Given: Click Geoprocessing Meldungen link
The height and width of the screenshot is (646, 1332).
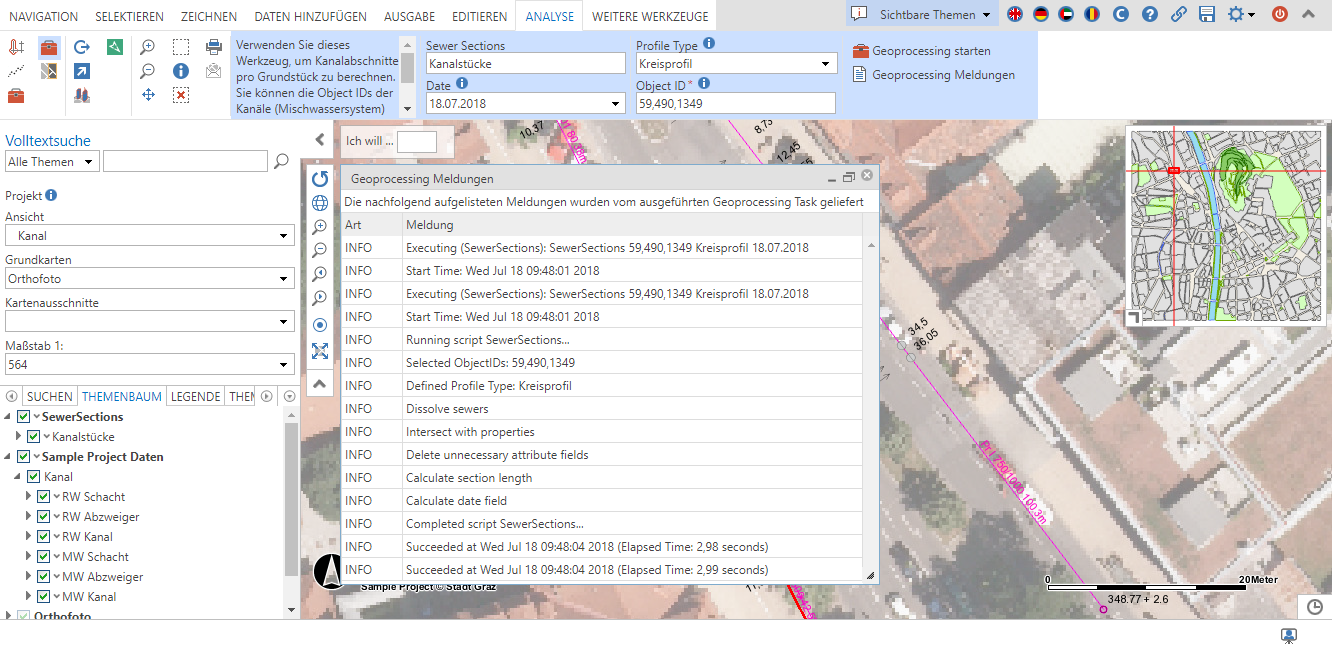Looking at the screenshot, I should tap(942, 75).
